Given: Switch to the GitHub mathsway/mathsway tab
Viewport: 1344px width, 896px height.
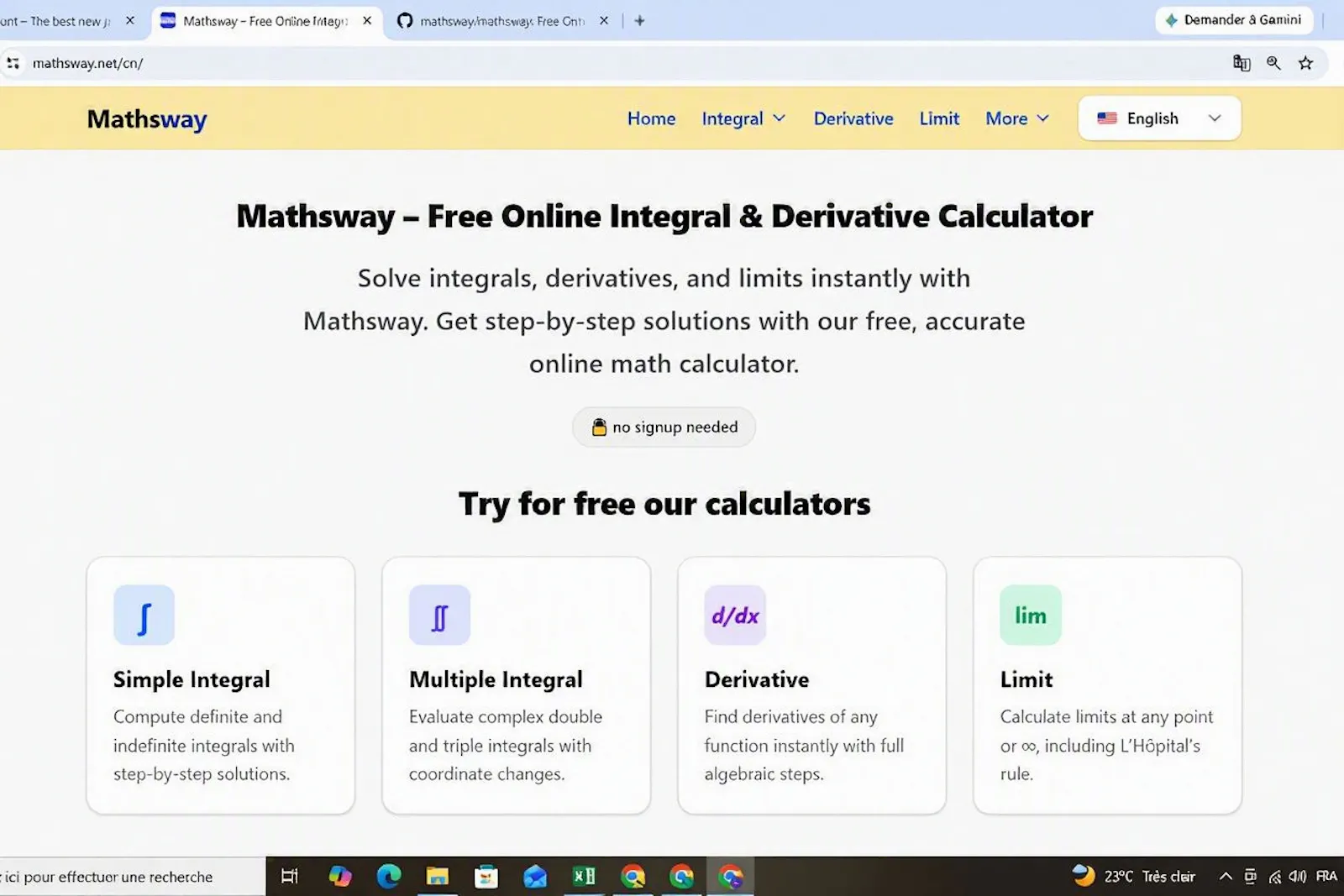Looking at the screenshot, I should pyautogui.click(x=502, y=21).
